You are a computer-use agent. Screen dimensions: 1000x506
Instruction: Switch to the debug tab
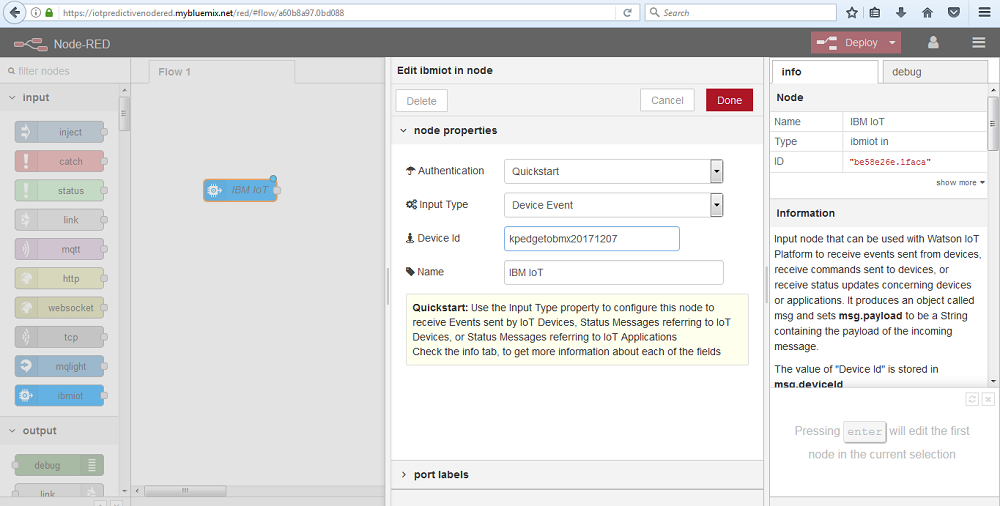(x=935, y=72)
